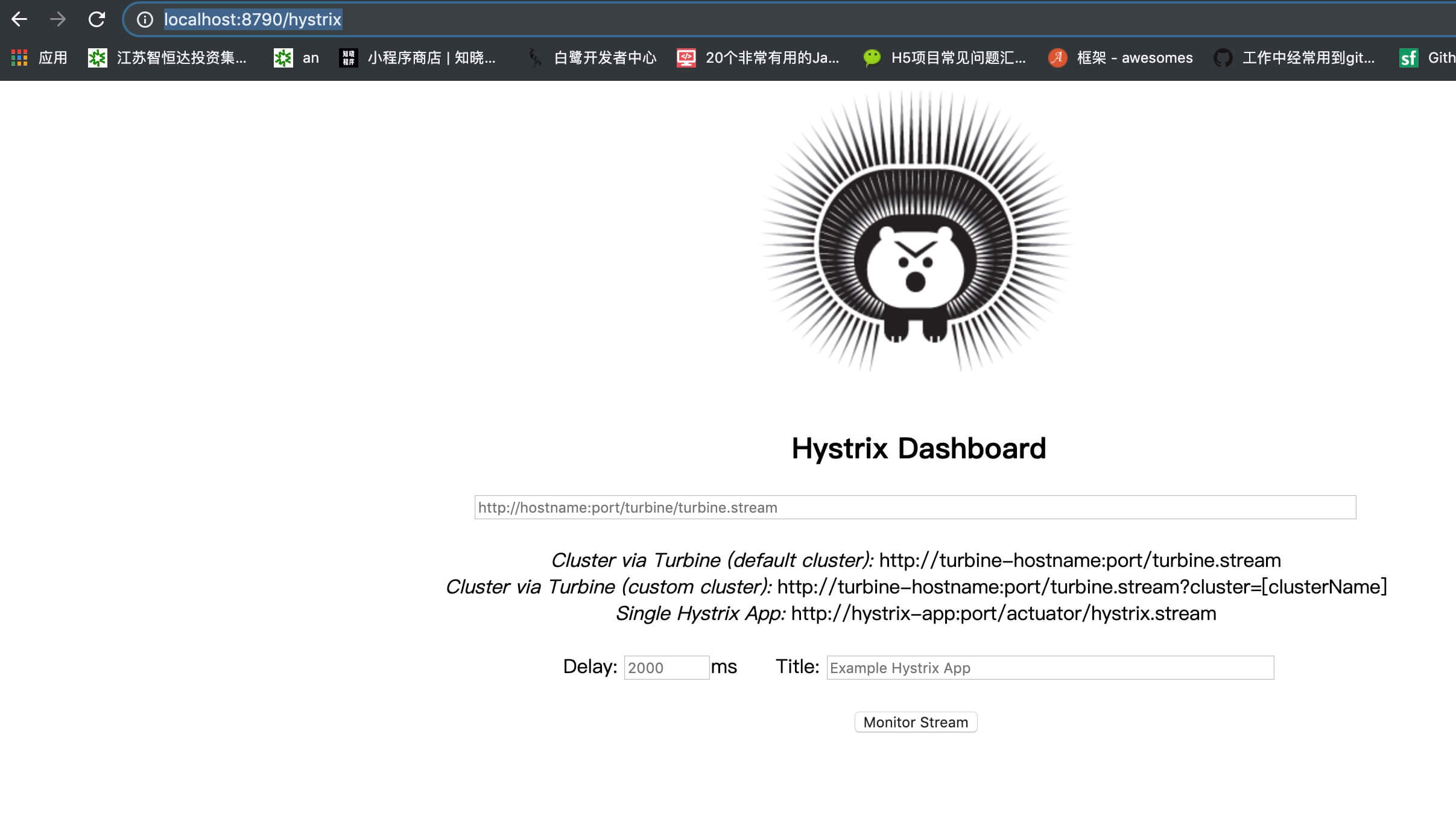
Task: Click the GitHub icon on 工作中经常用到git bookmark
Action: (1223, 58)
